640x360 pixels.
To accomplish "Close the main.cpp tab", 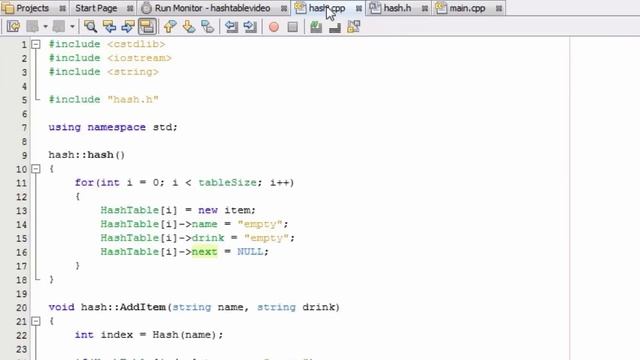I will 499,8.
